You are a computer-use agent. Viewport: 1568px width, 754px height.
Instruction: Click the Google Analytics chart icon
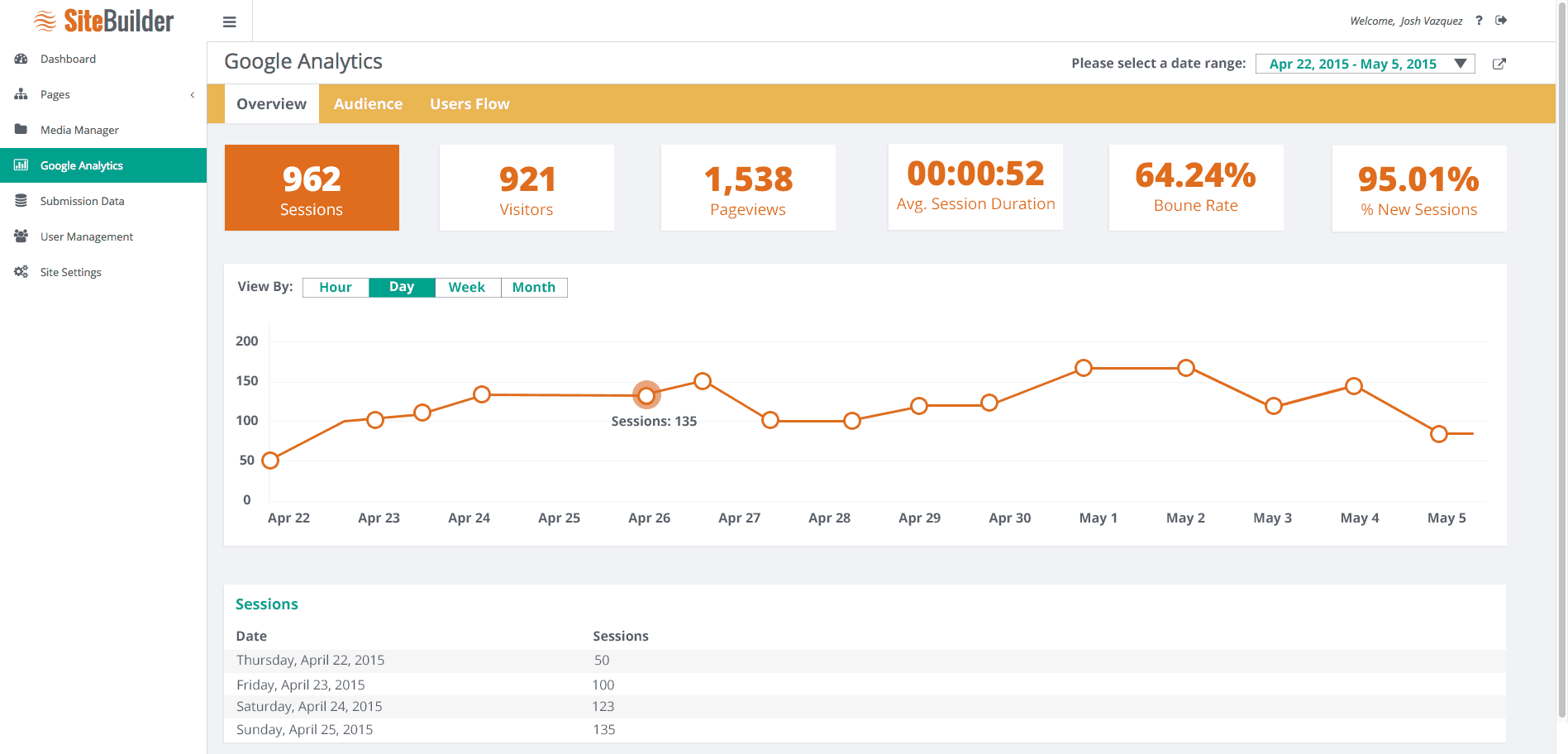click(x=21, y=165)
